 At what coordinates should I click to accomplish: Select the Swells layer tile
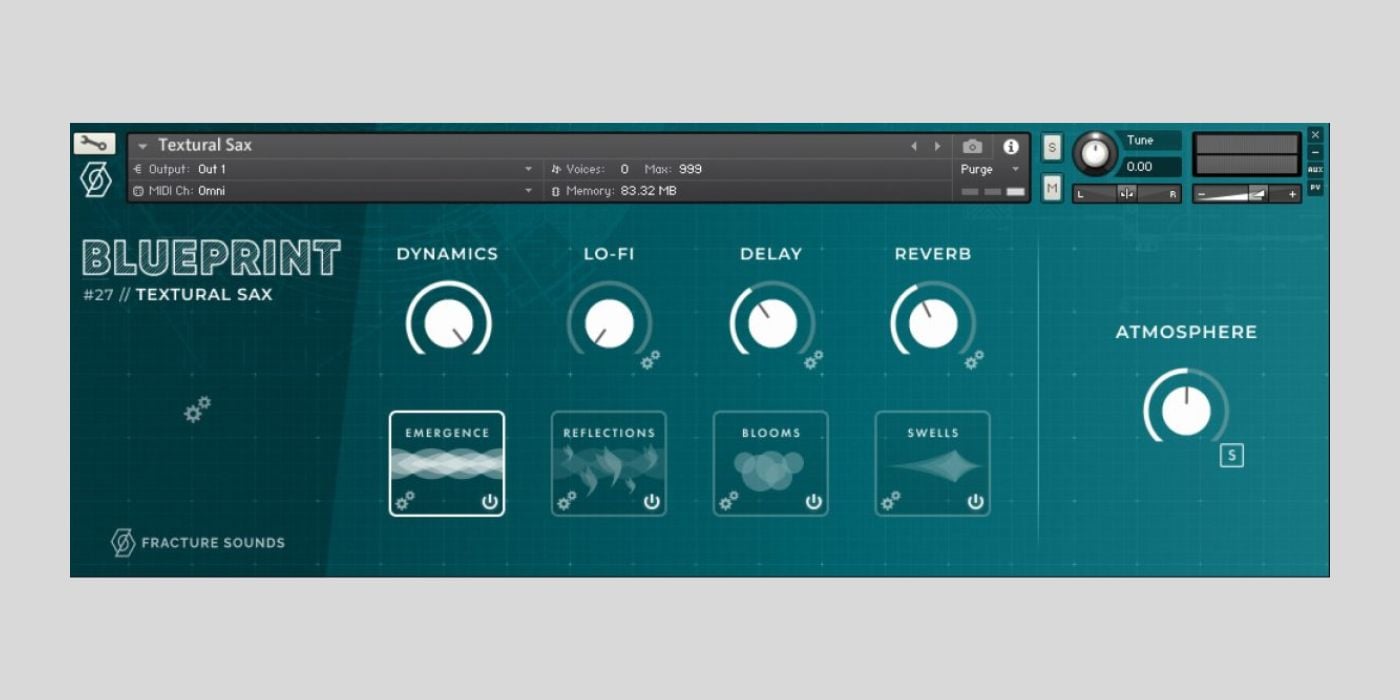(933, 464)
